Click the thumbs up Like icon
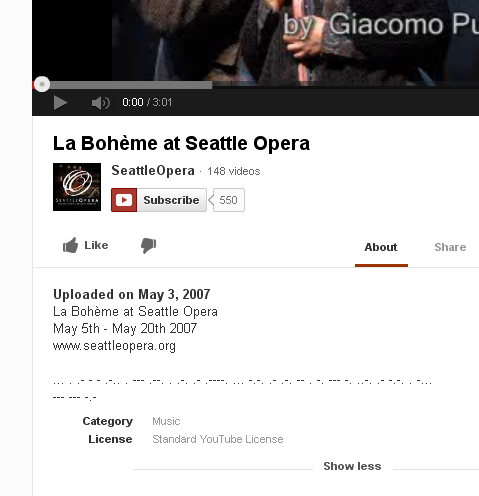This screenshot has width=479, height=496. pyautogui.click(x=70, y=245)
